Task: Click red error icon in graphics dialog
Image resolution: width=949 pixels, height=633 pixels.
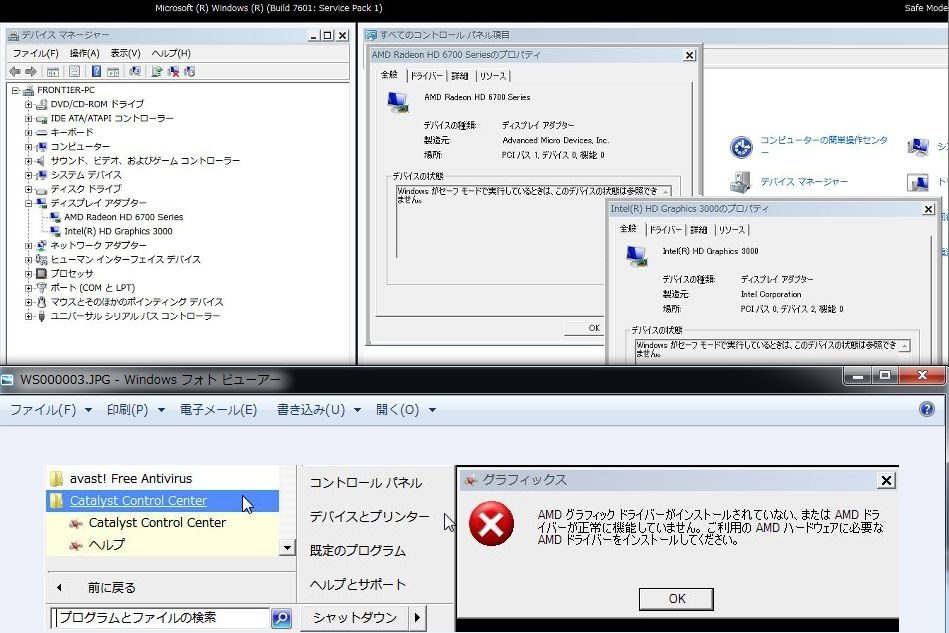Action: [x=491, y=523]
